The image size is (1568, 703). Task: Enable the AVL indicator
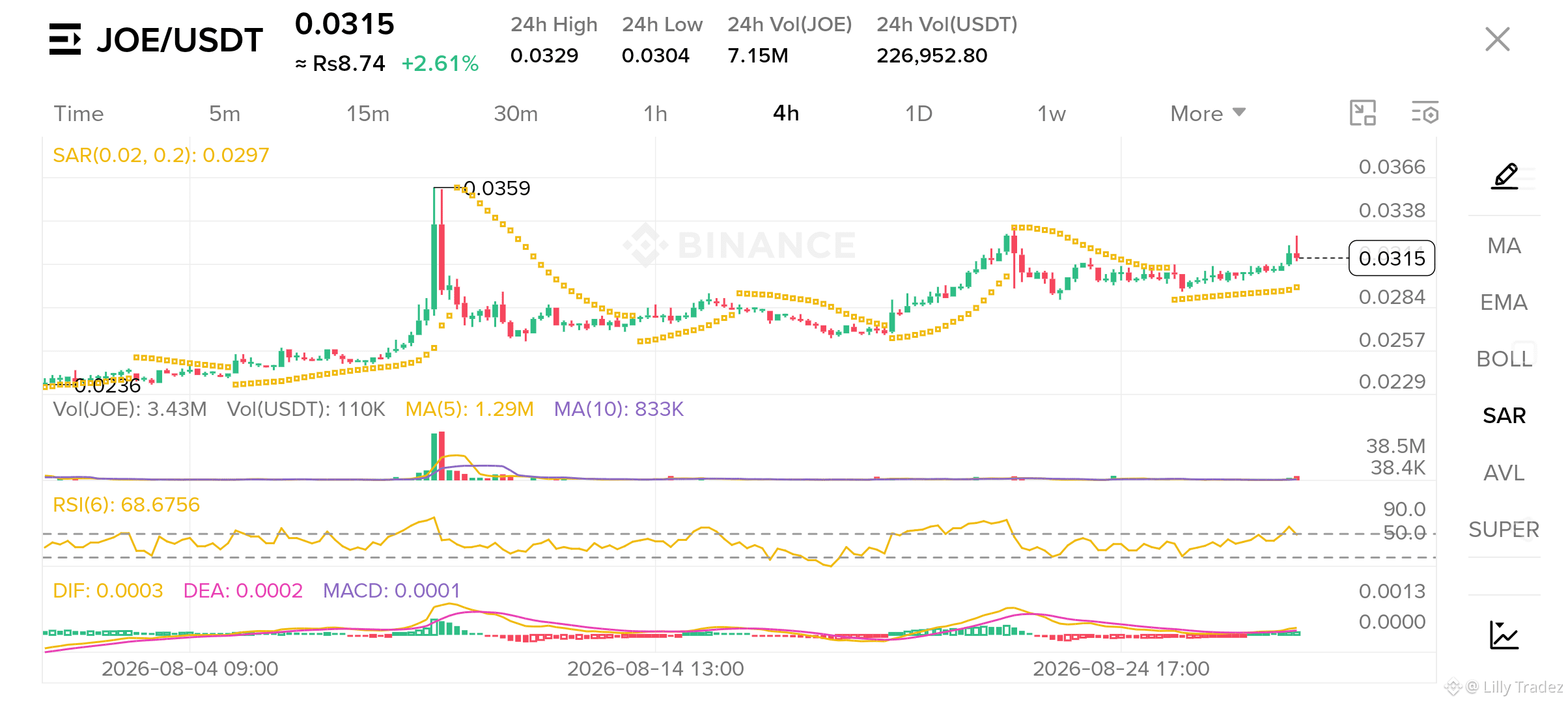(x=1504, y=473)
